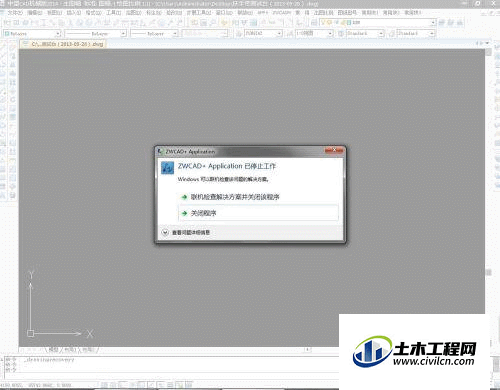Open the 格式 (Format) menu

pos(94,13)
